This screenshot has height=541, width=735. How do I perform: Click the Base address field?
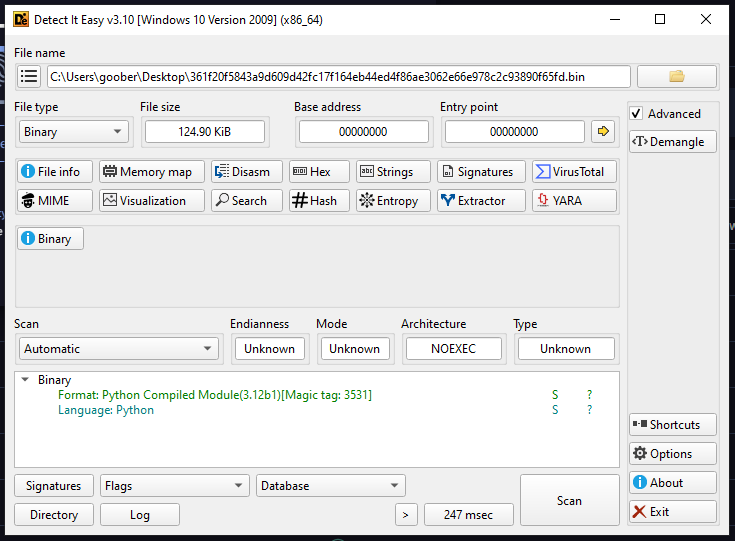tap(363, 132)
